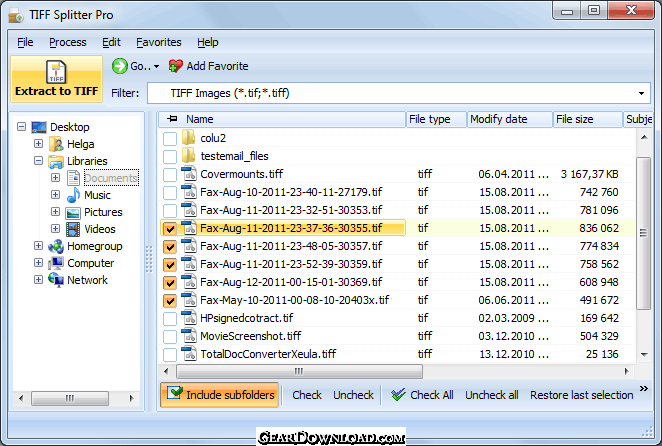
Task: Open the Help menu
Action: 208,42
